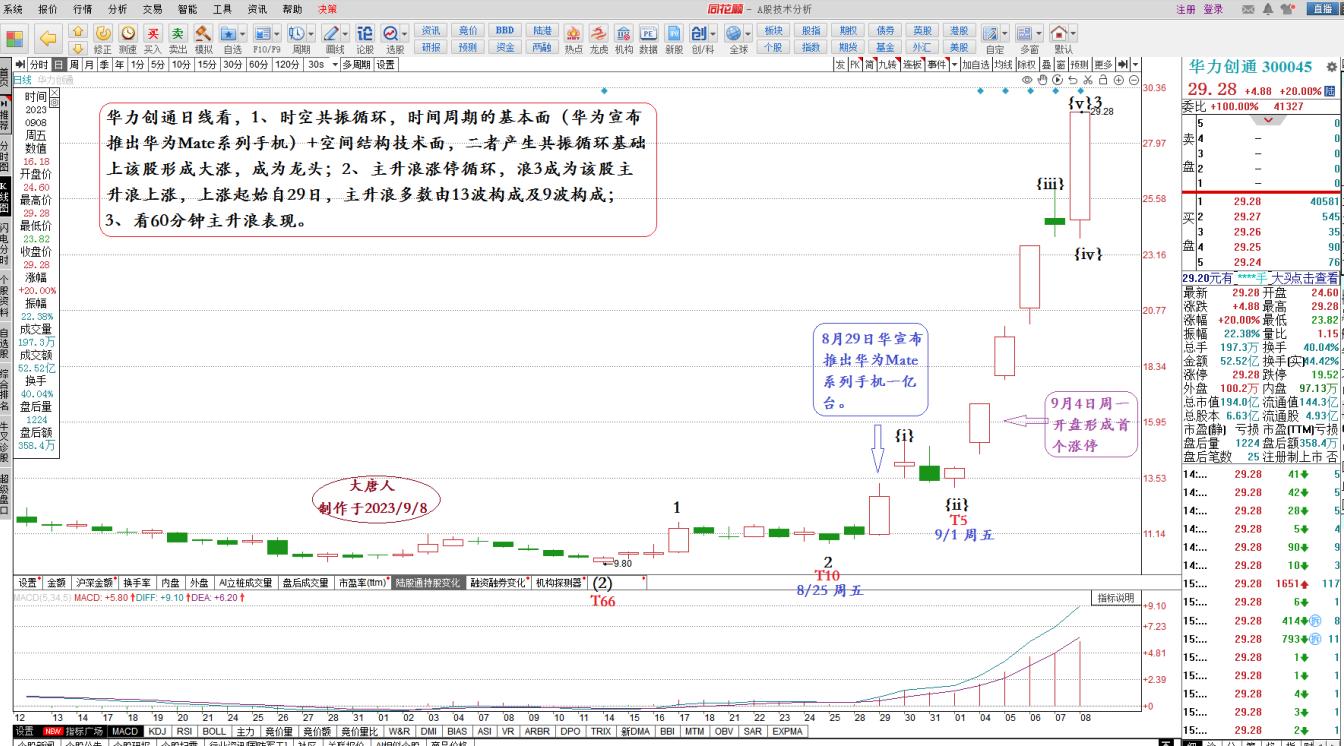Click the 登录 login link
1344x746 pixels.
tap(1213, 9)
